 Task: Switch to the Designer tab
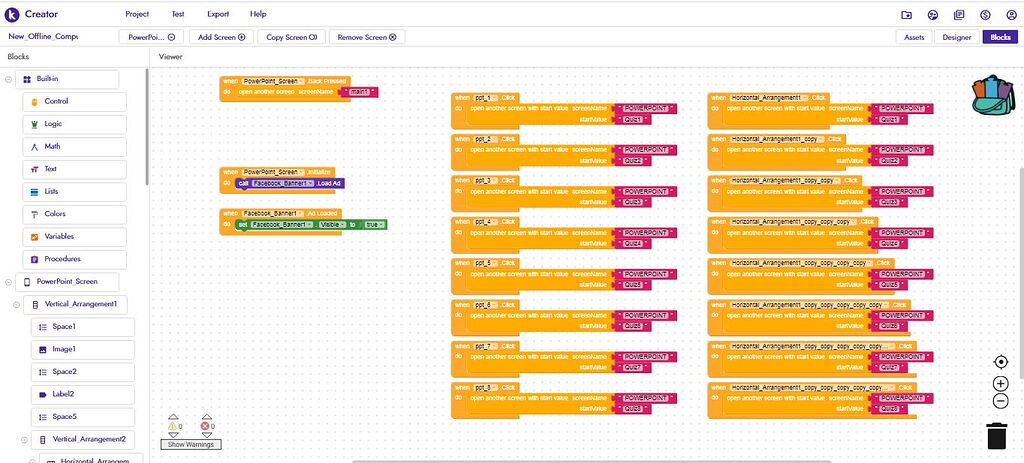(x=957, y=37)
